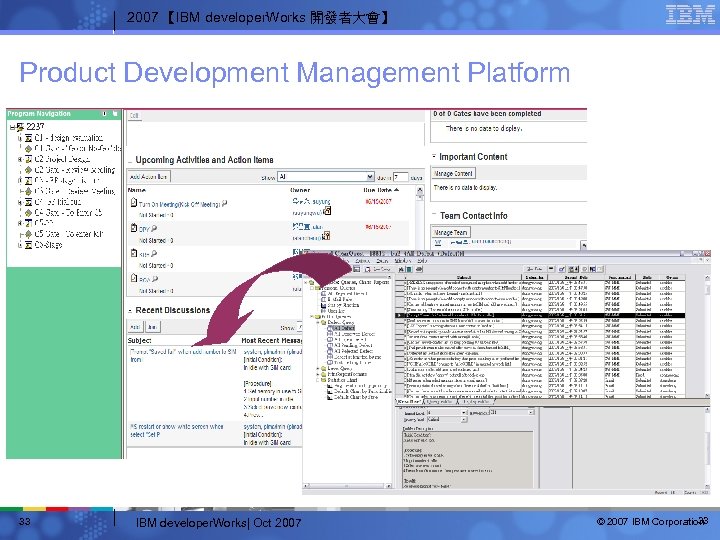720x540 pixels.
Task: Click the Manage Team button
Action: coord(450,232)
